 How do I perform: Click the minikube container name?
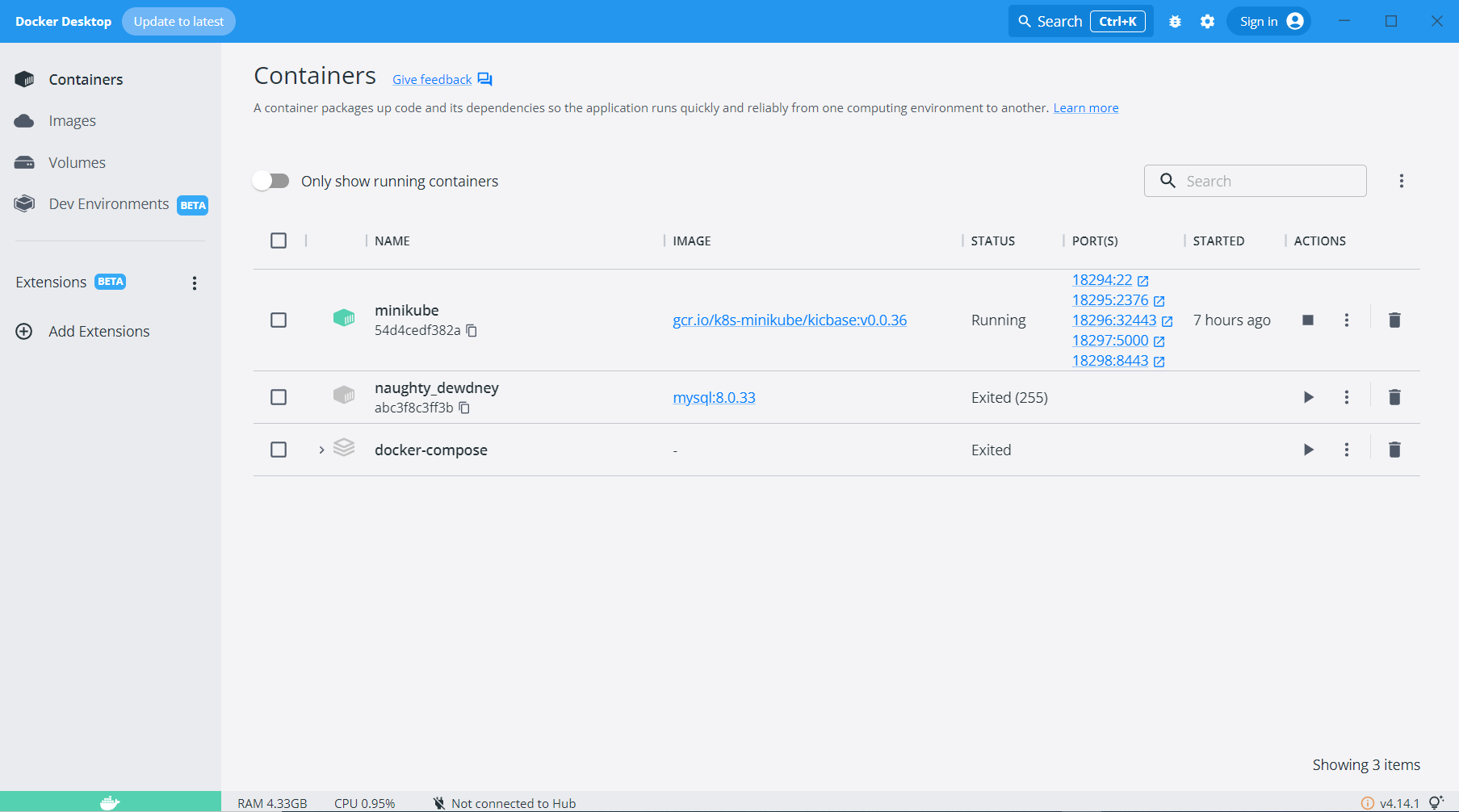pos(407,311)
